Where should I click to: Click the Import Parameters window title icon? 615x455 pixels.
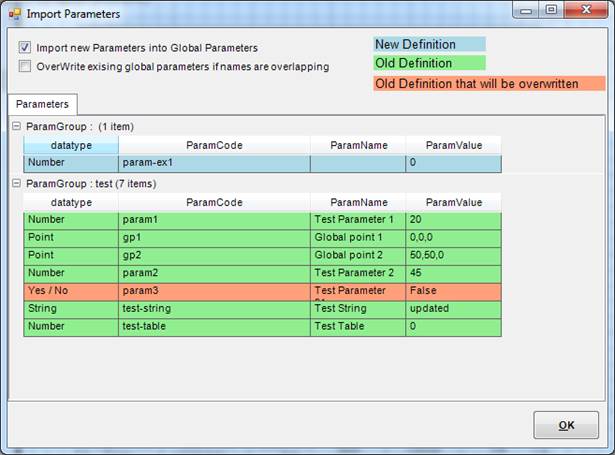[13, 14]
